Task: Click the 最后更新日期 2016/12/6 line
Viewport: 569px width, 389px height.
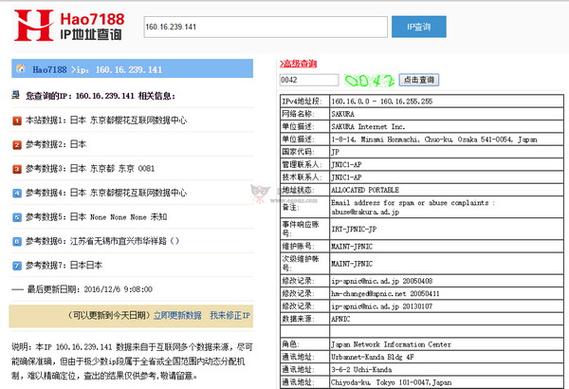Action: coord(90,289)
